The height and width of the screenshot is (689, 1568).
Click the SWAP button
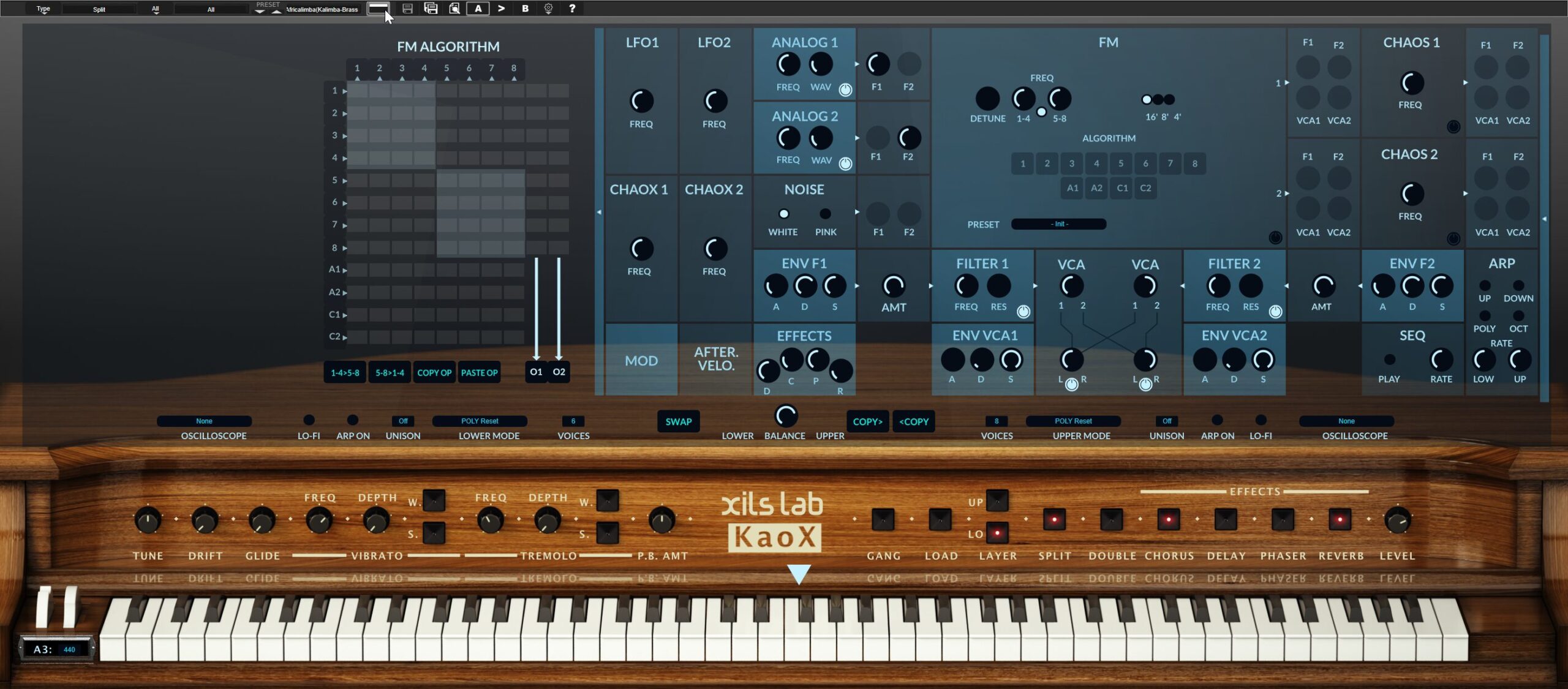coord(678,422)
